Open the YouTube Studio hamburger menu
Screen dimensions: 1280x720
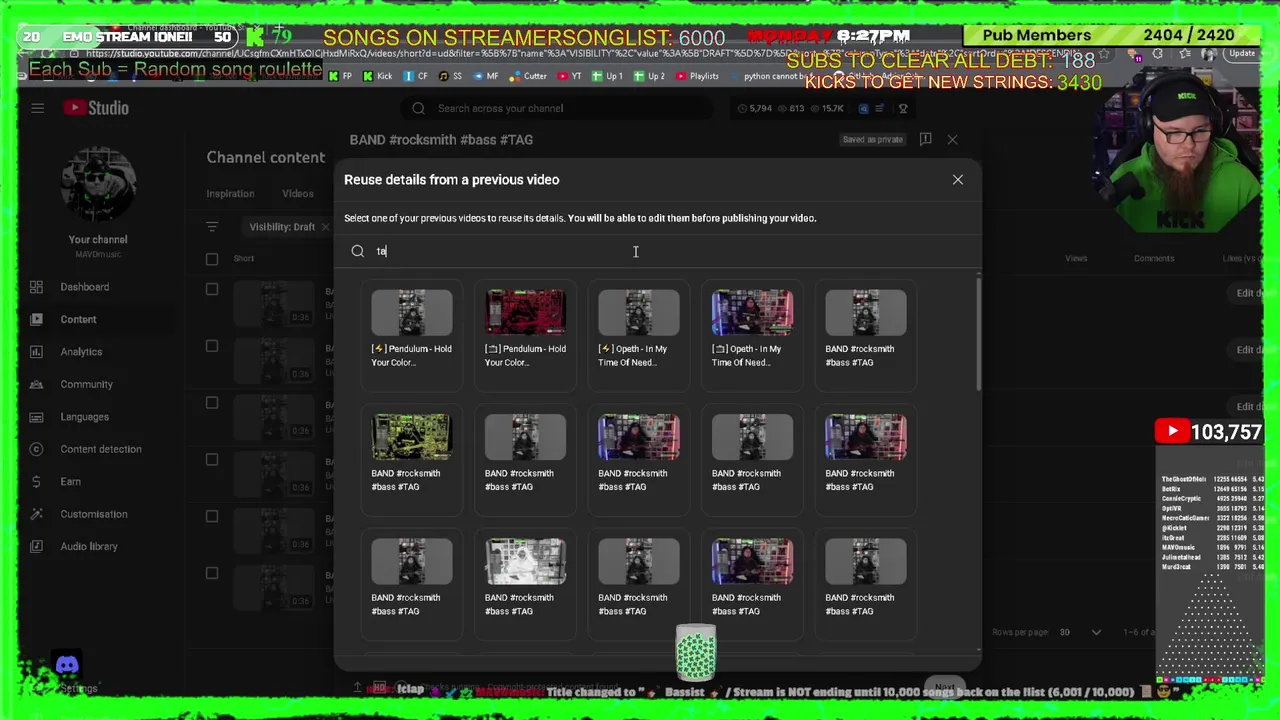[38, 108]
